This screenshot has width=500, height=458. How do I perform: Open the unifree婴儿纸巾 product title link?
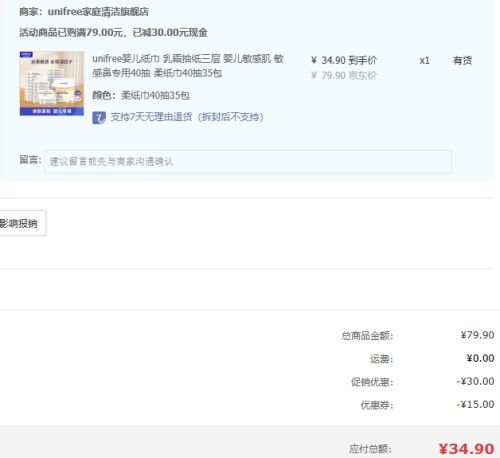pyautogui.click(x=188, y=66)
